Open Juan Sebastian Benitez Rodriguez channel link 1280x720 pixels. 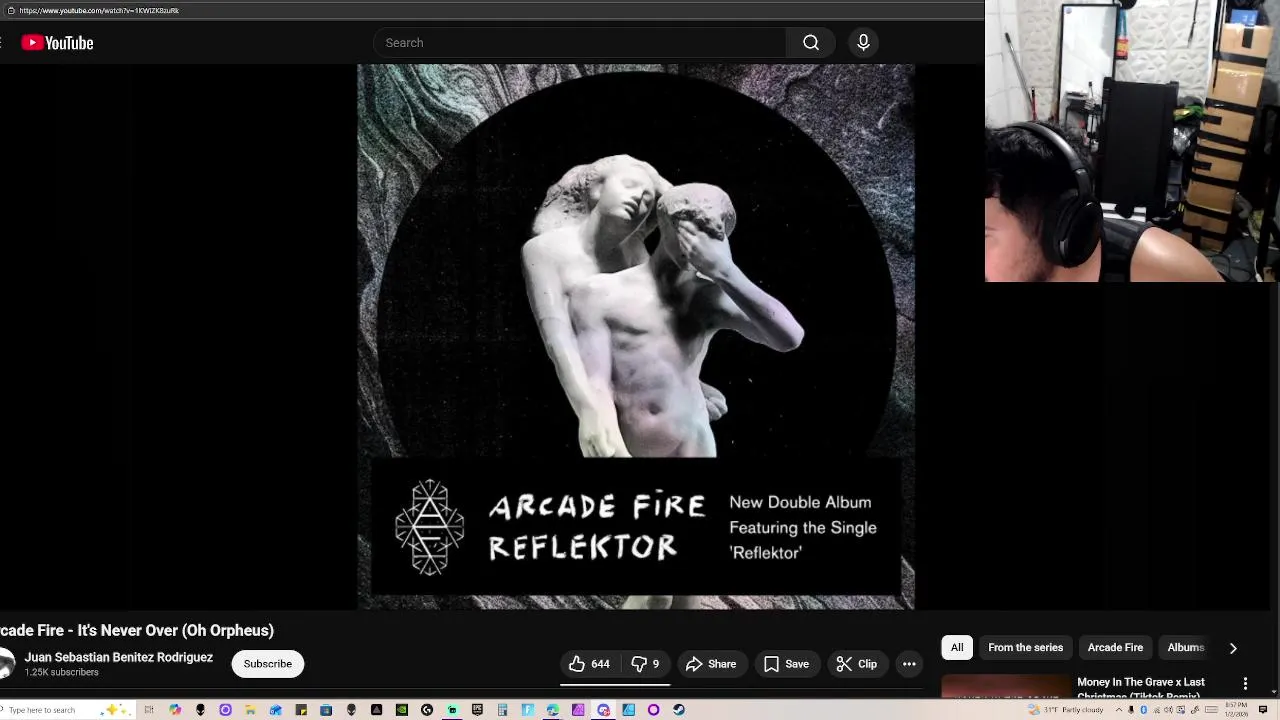coord(119,657)
